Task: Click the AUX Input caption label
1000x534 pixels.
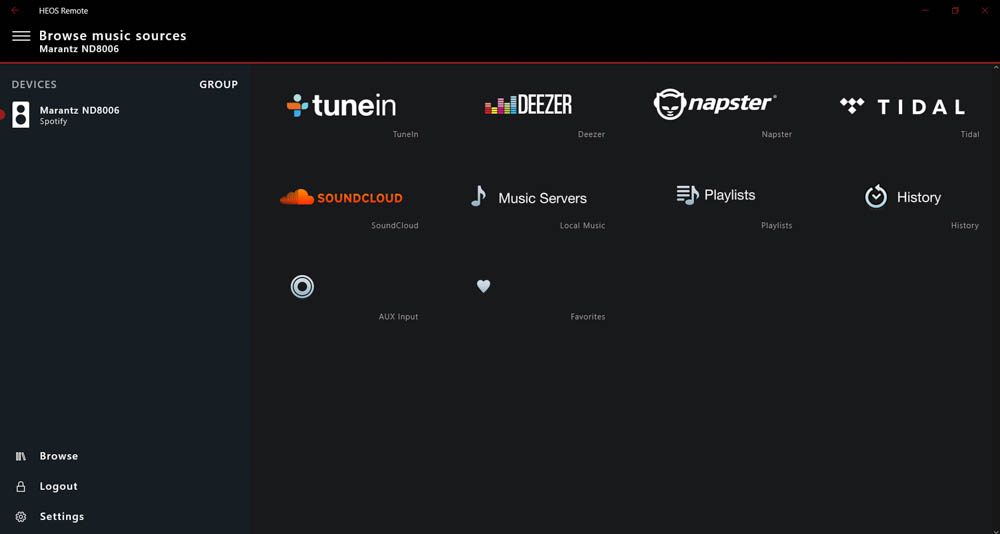Action: [399, 317]
